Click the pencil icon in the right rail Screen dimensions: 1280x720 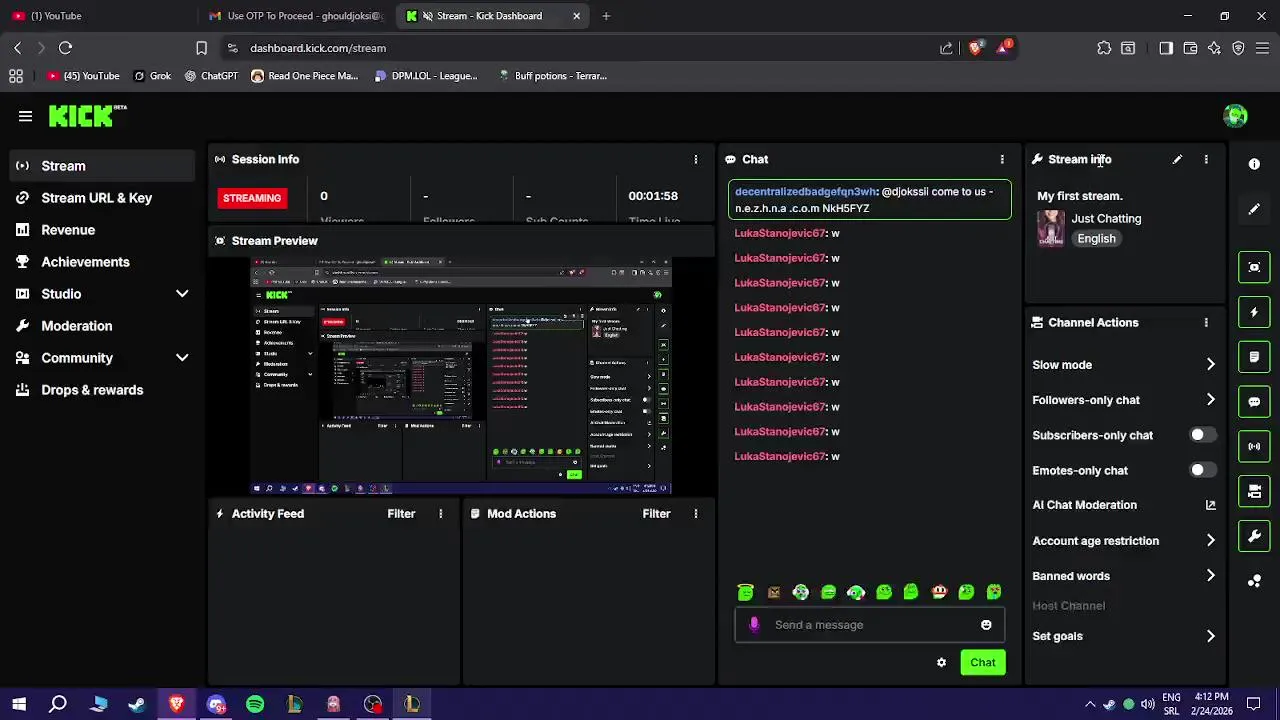tap(1254, 209)
